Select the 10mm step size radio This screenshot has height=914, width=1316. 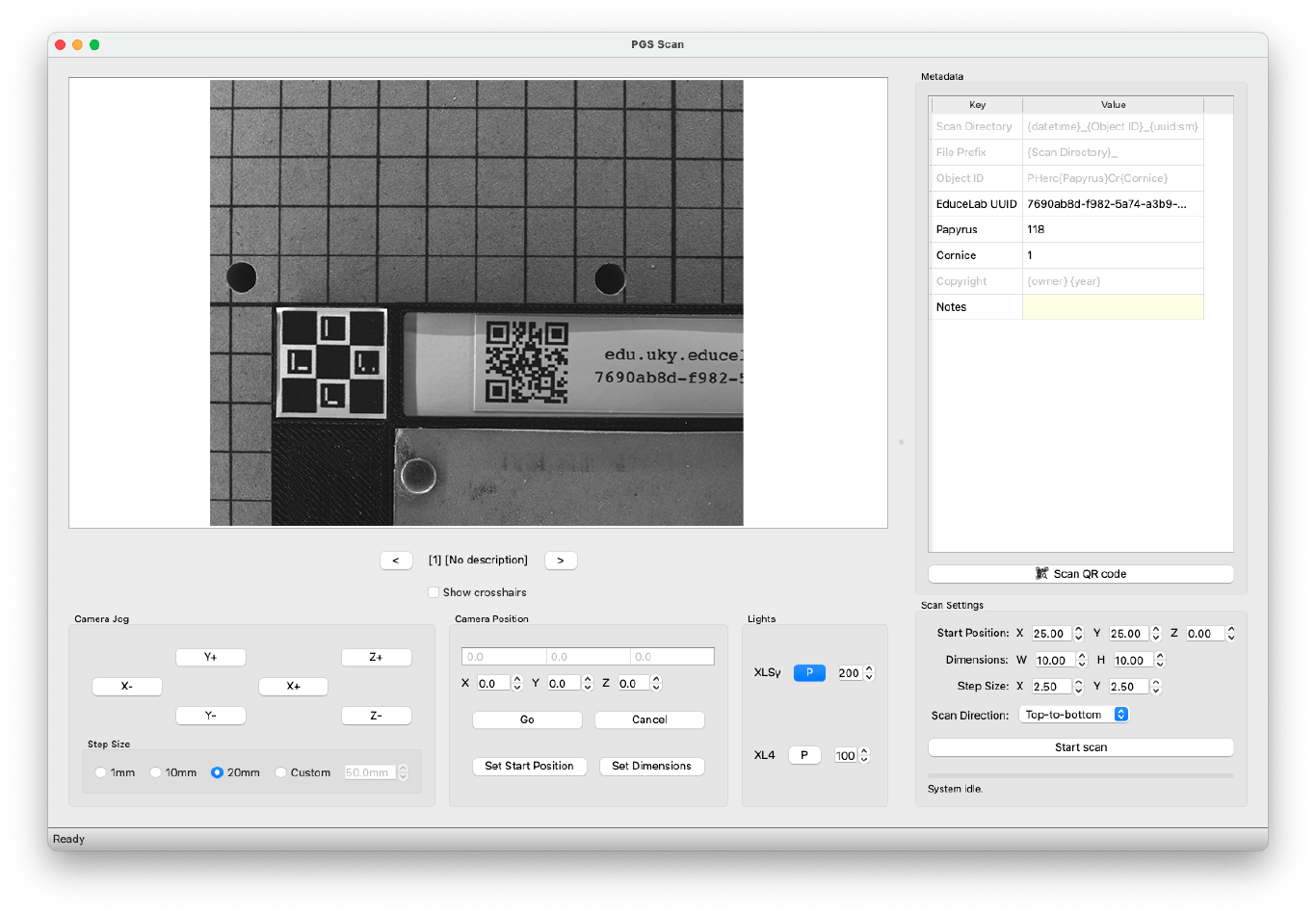coord(155,772)
